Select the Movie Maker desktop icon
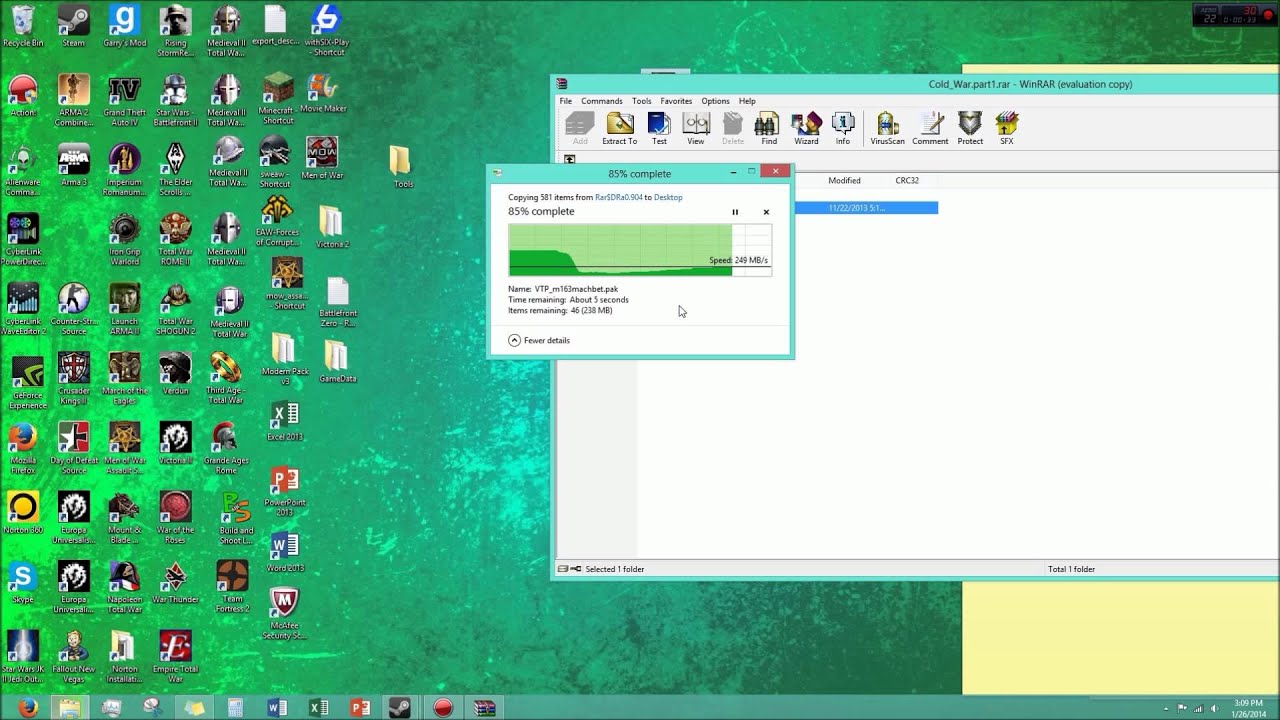The height and width of the screenshot is (720, 1280). [x=323, y=93]
